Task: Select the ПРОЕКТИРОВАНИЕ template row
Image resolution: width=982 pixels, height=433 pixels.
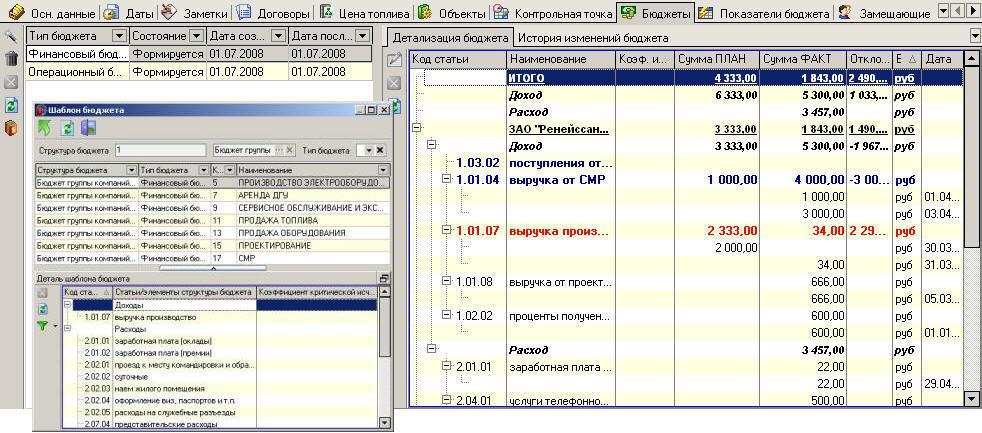Action: [212, 246]
